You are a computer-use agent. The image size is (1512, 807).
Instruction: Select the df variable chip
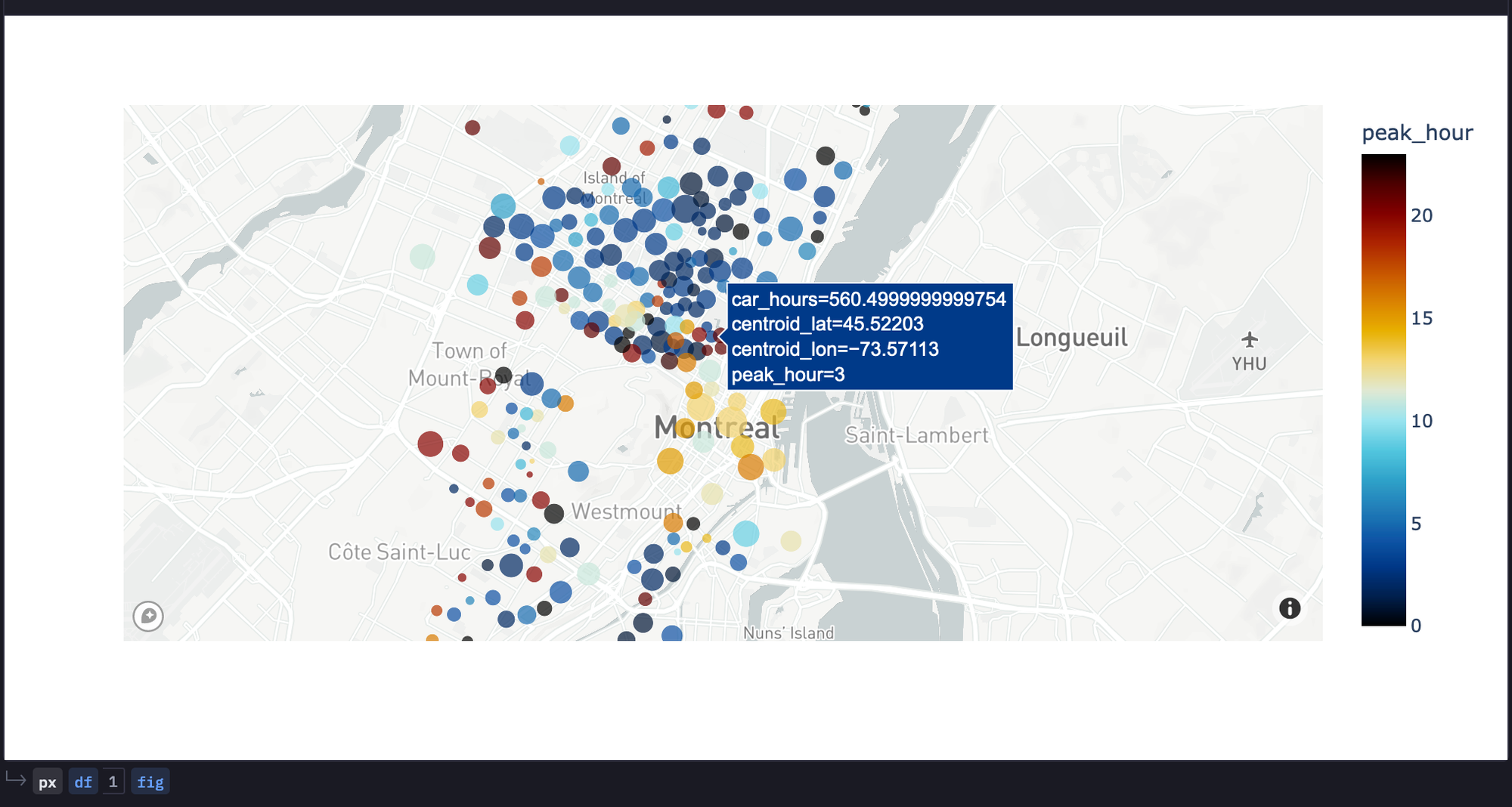[x=83, y=781]
